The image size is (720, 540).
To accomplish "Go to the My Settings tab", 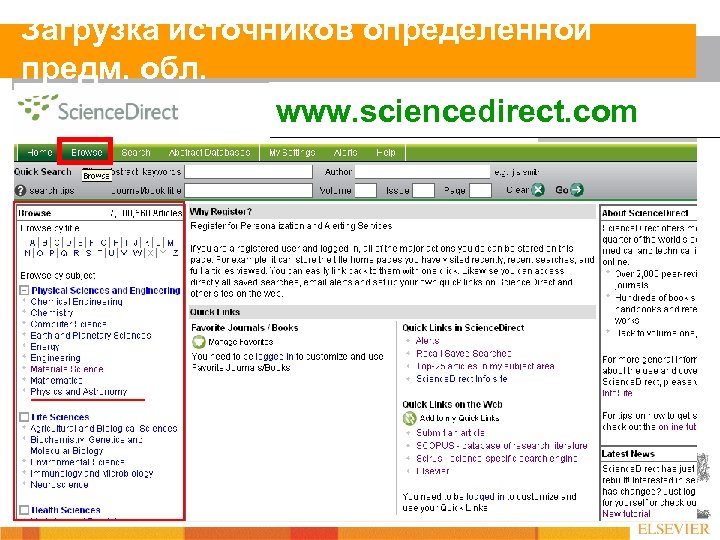I will 292,152.
